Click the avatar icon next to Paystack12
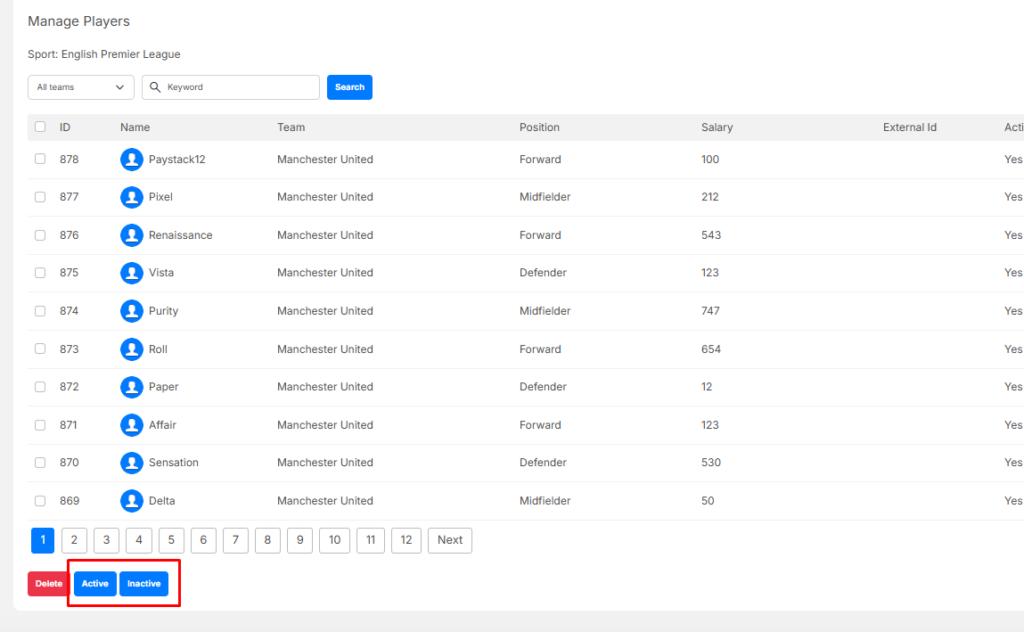Image resolution: width=1024 pixels, height=632 pixels. (x=131, y=160)
